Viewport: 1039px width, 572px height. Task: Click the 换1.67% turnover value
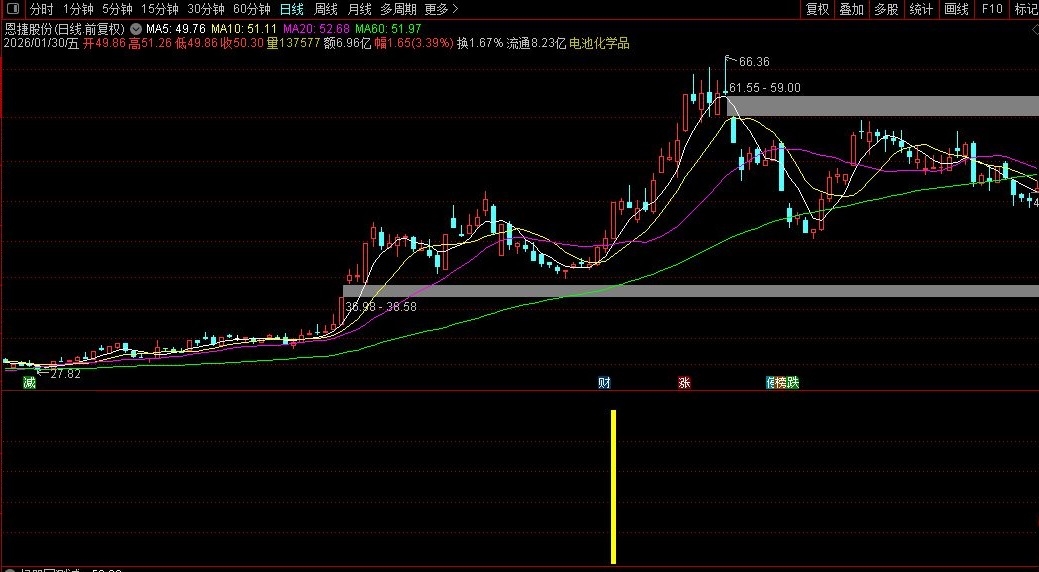480,44
